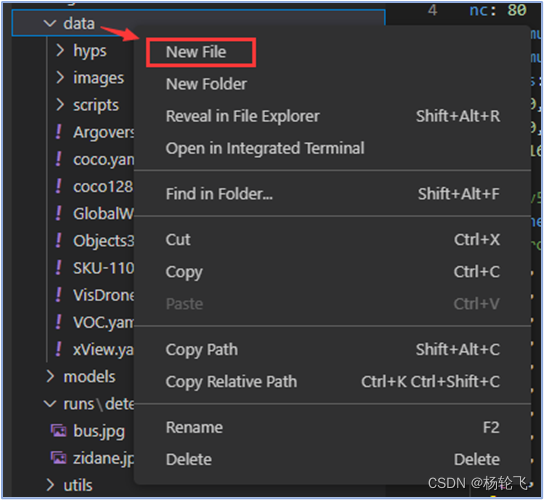Expand the utils folder chevron

point(50,485)
